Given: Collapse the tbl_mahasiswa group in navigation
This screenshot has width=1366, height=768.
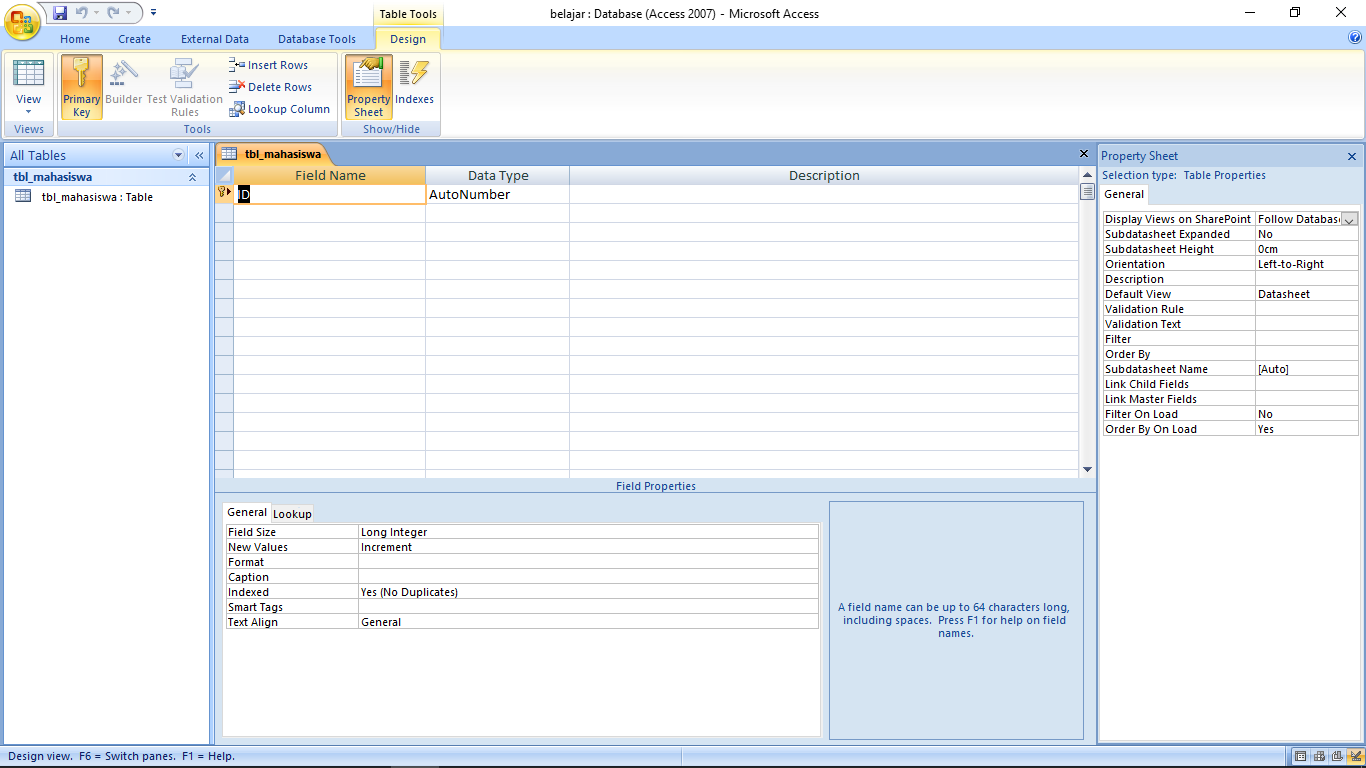Looking at the screenshot, I should click(x=192, y=177).
